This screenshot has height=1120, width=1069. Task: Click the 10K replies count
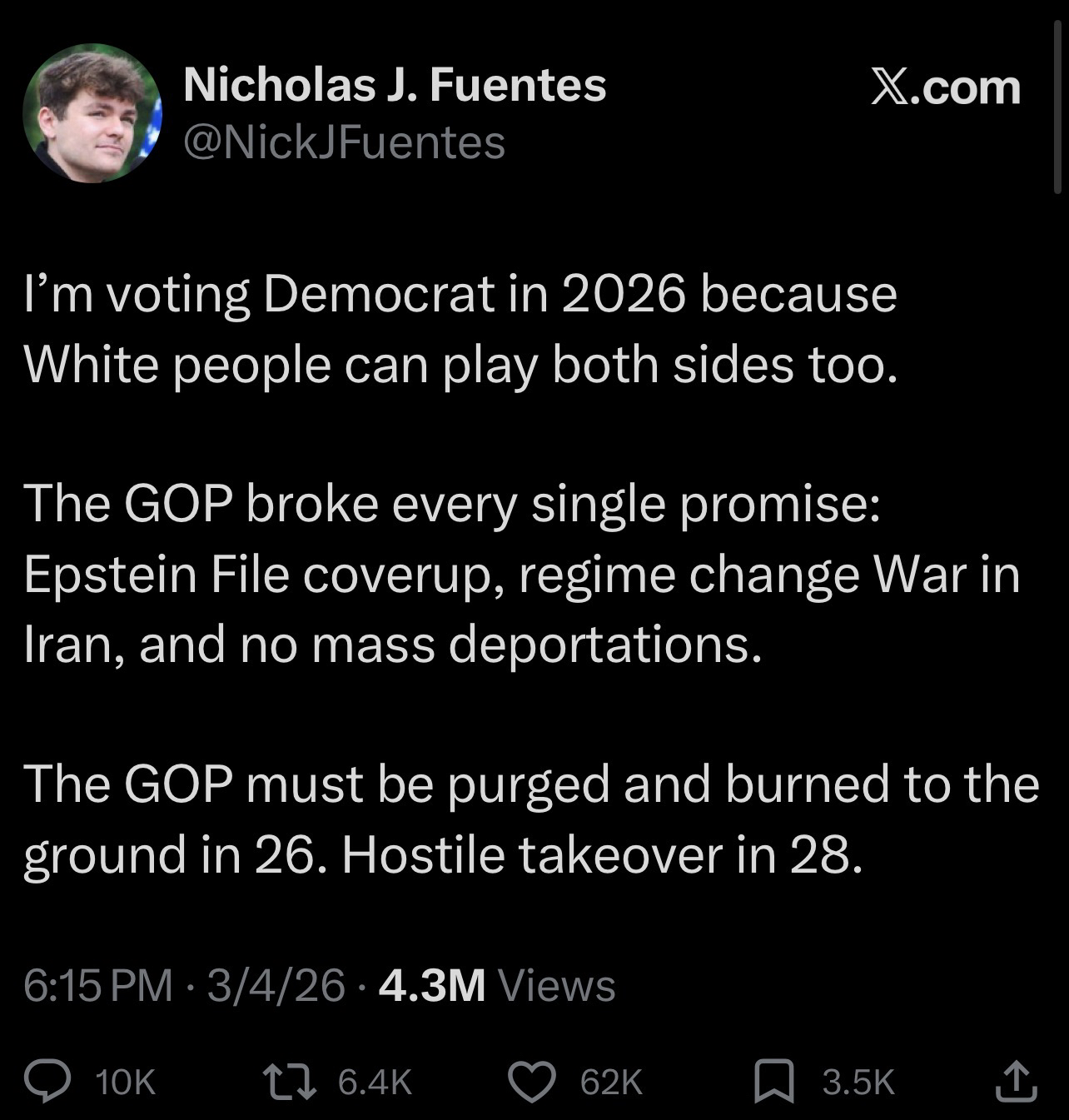coord(126,1082)
